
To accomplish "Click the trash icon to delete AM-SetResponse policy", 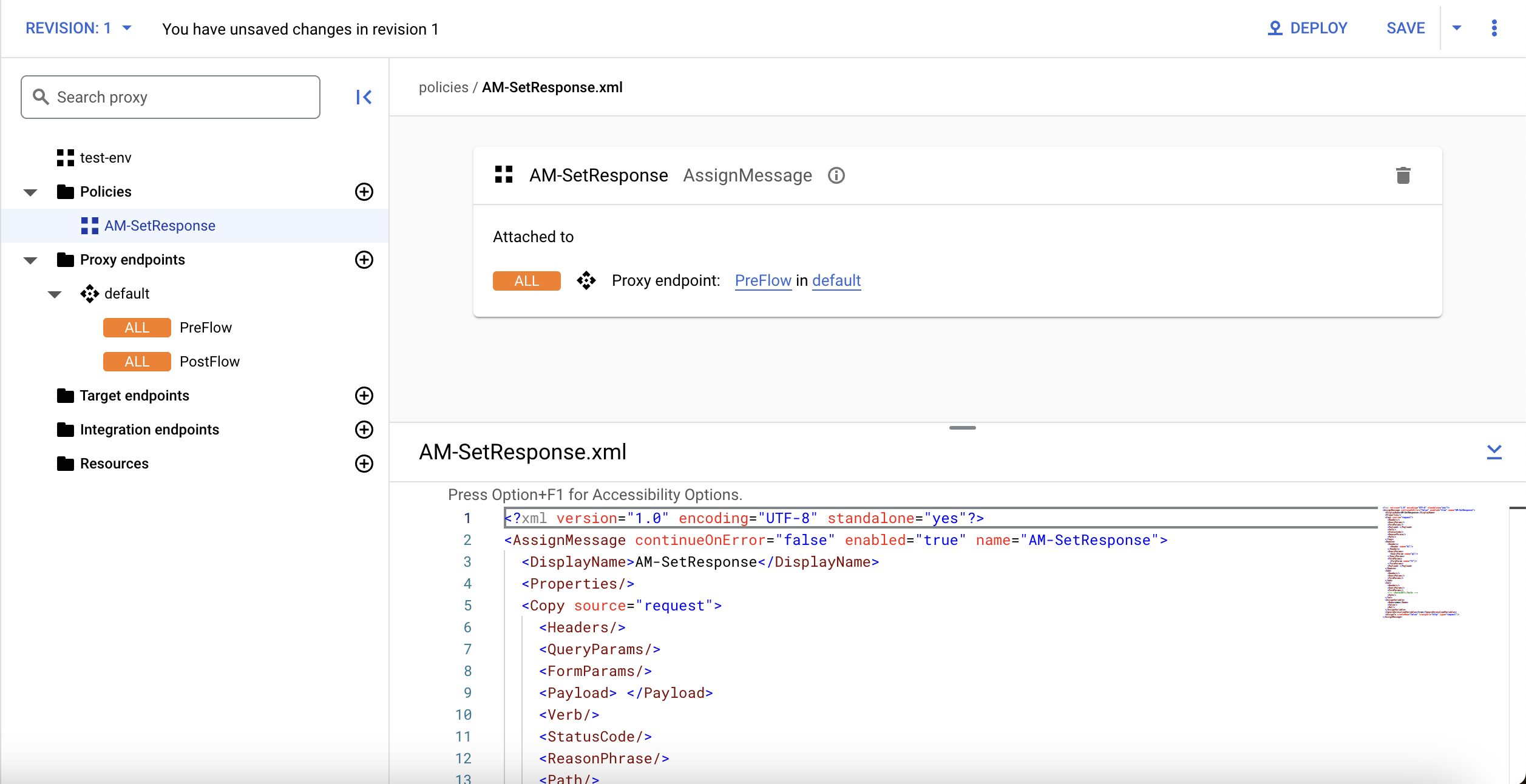I will tap(1403, 175).
